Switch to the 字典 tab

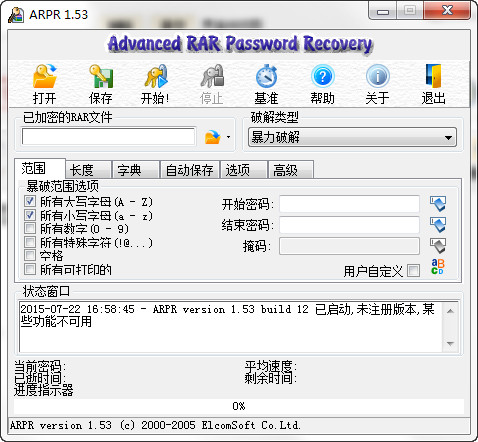tap(136, 170)
